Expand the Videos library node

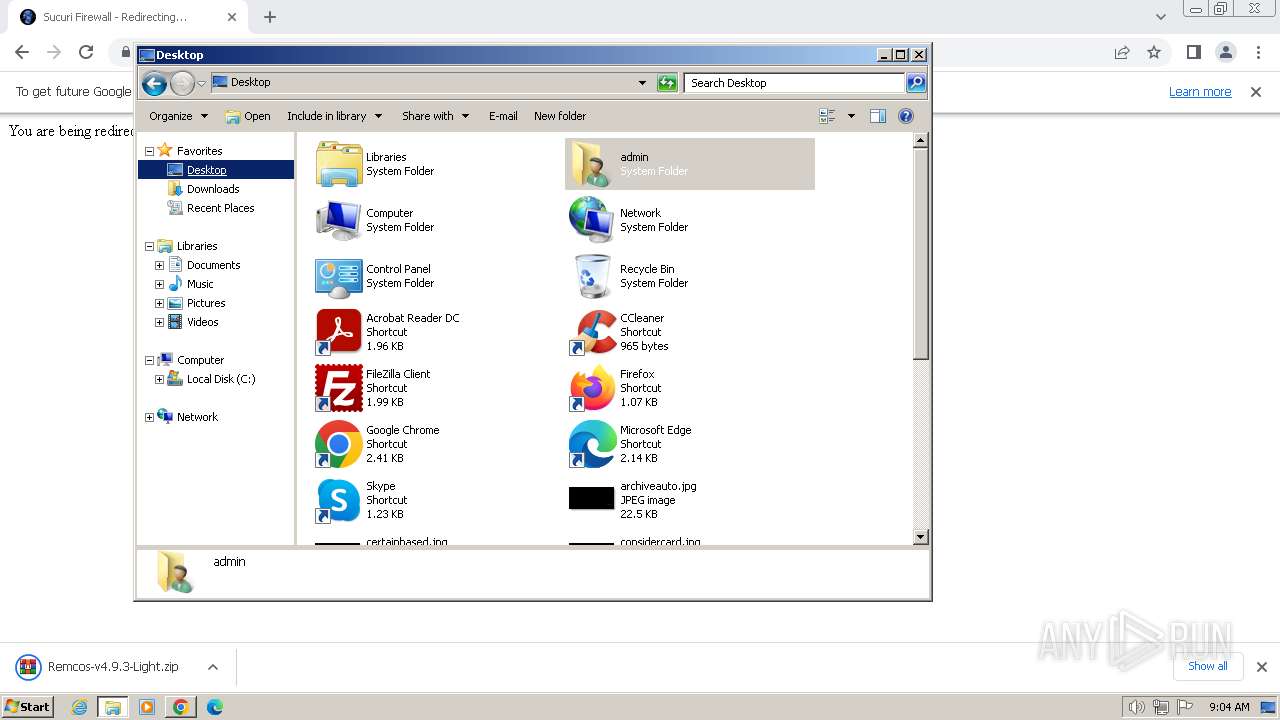(x=159, y=322)
